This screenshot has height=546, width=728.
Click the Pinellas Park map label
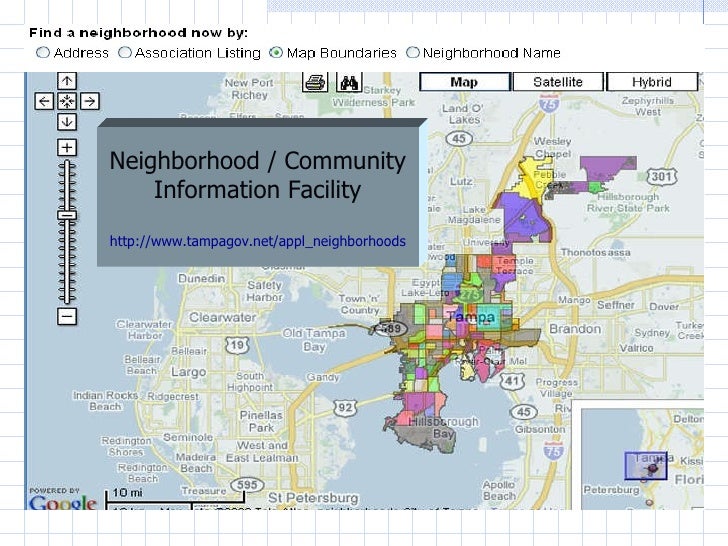coord(261,421)
